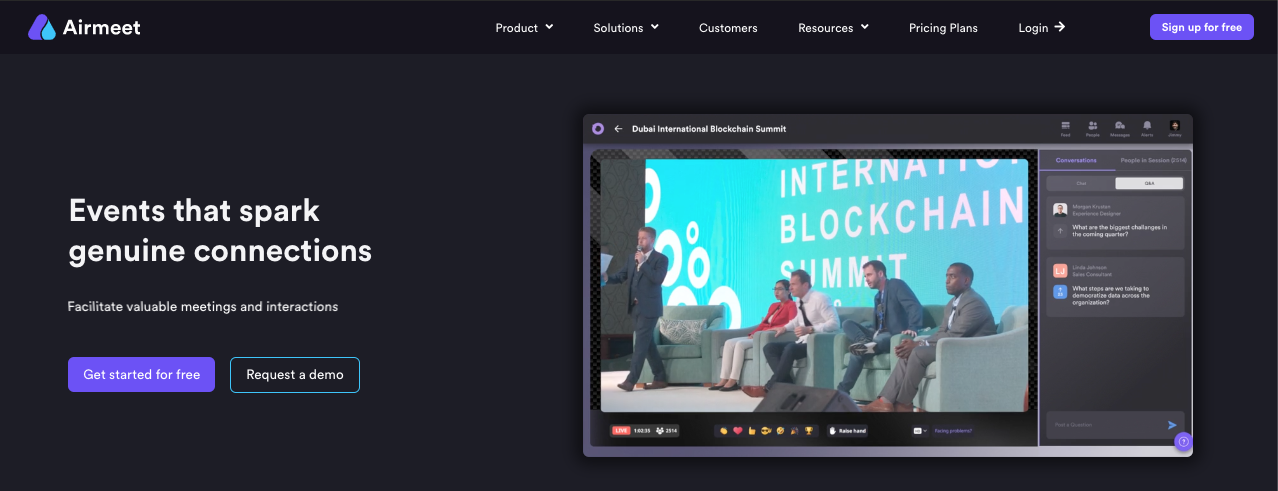This screenshot has height=491, width=1278.
Task: Expand the Solutions dropdown menu
Action: point(626,28)
